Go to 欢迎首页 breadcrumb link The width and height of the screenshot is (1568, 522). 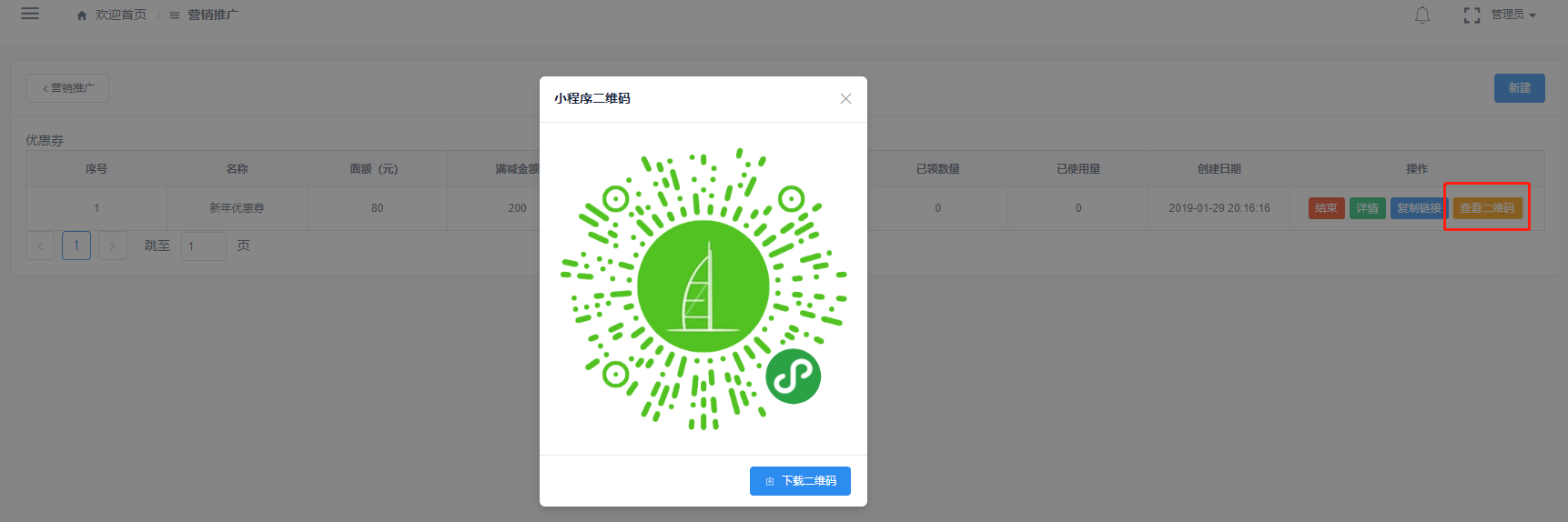(112, 15)
